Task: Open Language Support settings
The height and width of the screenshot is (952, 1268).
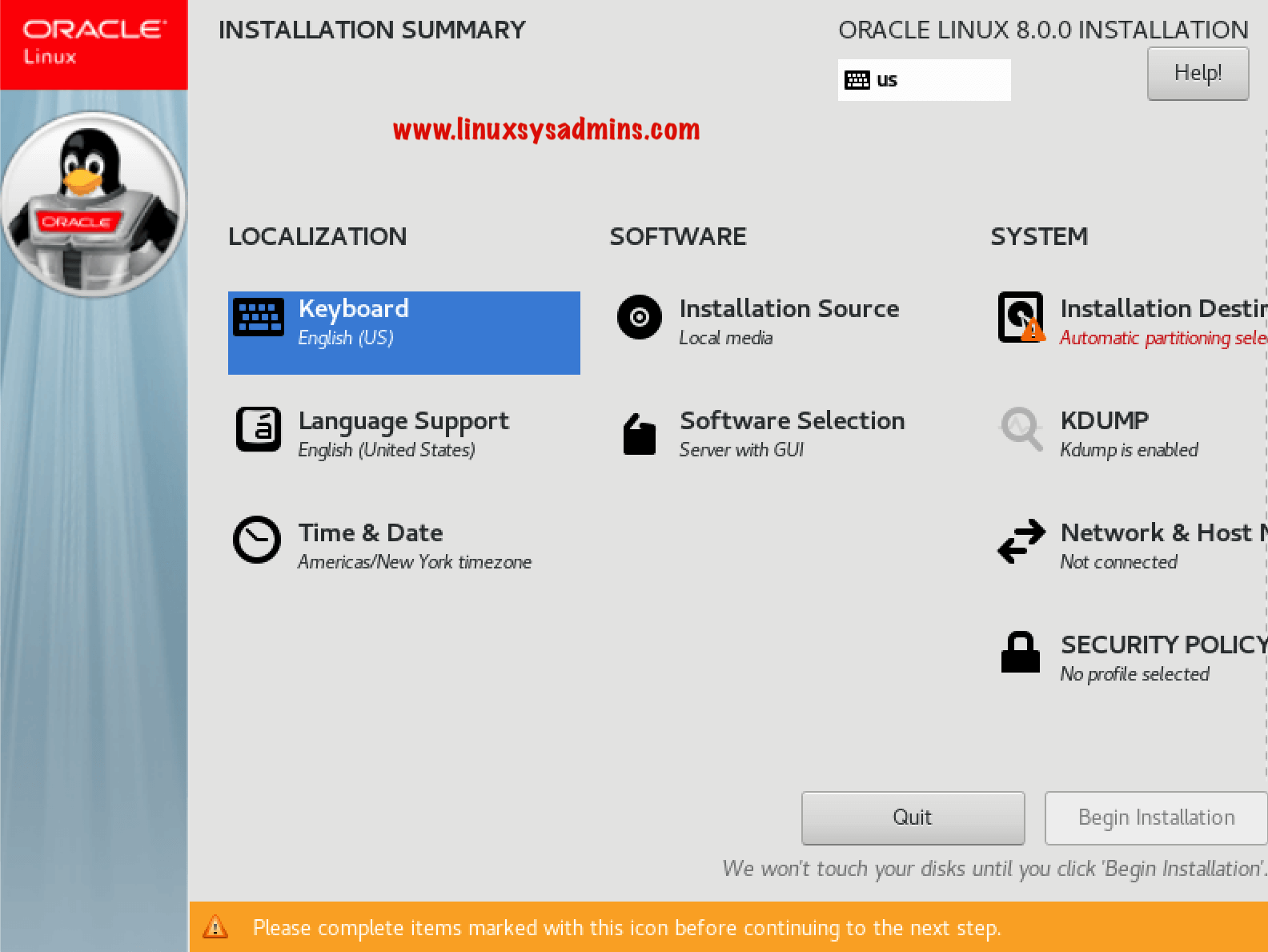Action: pos(404,434)
